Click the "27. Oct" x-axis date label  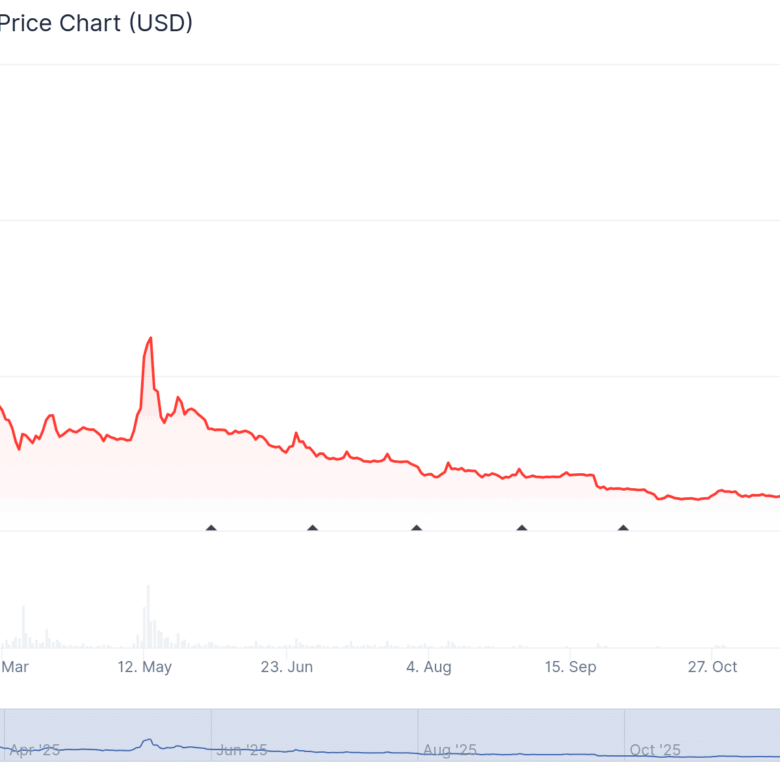coord(711,667)
